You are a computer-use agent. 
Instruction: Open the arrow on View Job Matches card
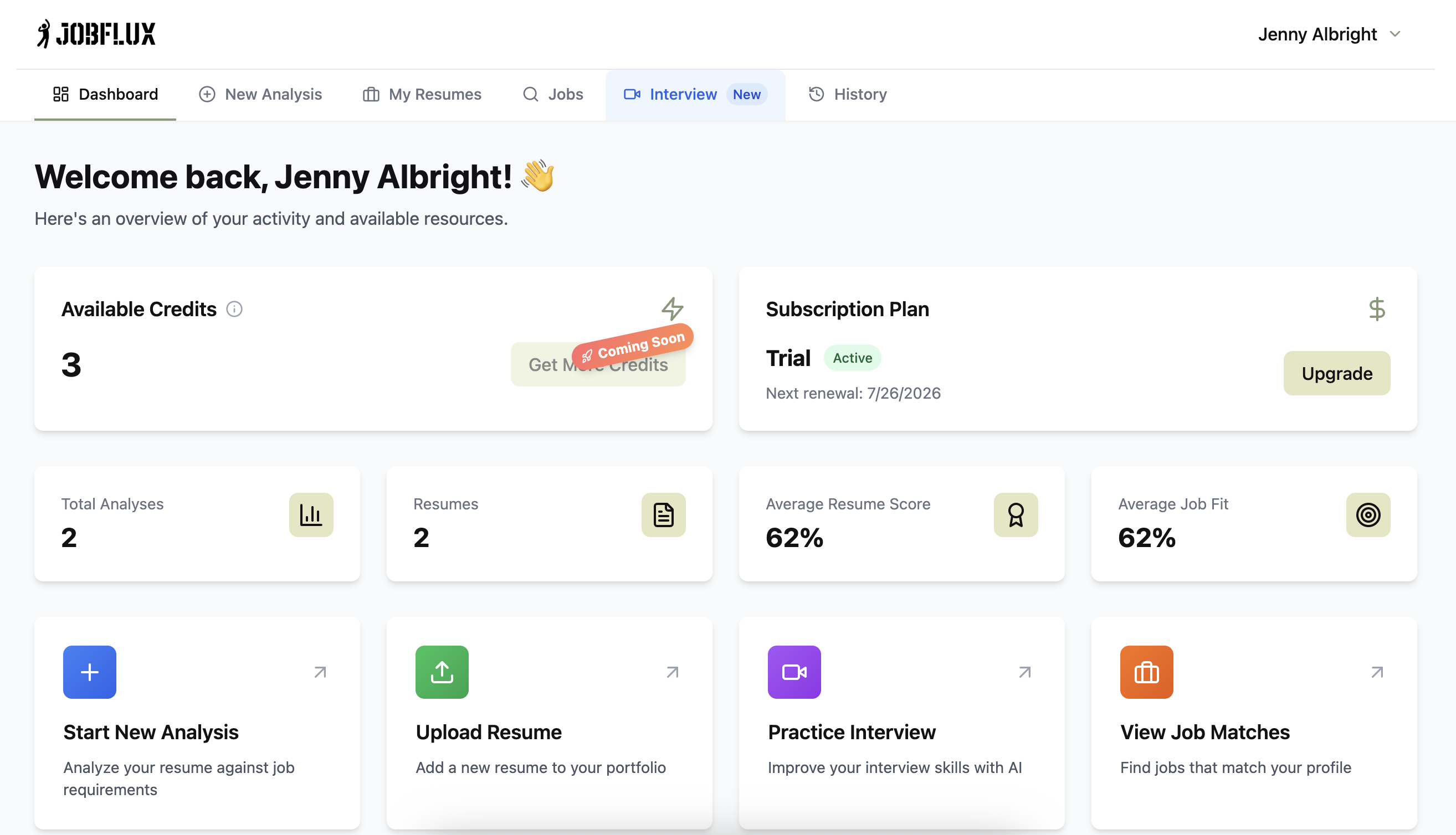[x=1377, y=672]
